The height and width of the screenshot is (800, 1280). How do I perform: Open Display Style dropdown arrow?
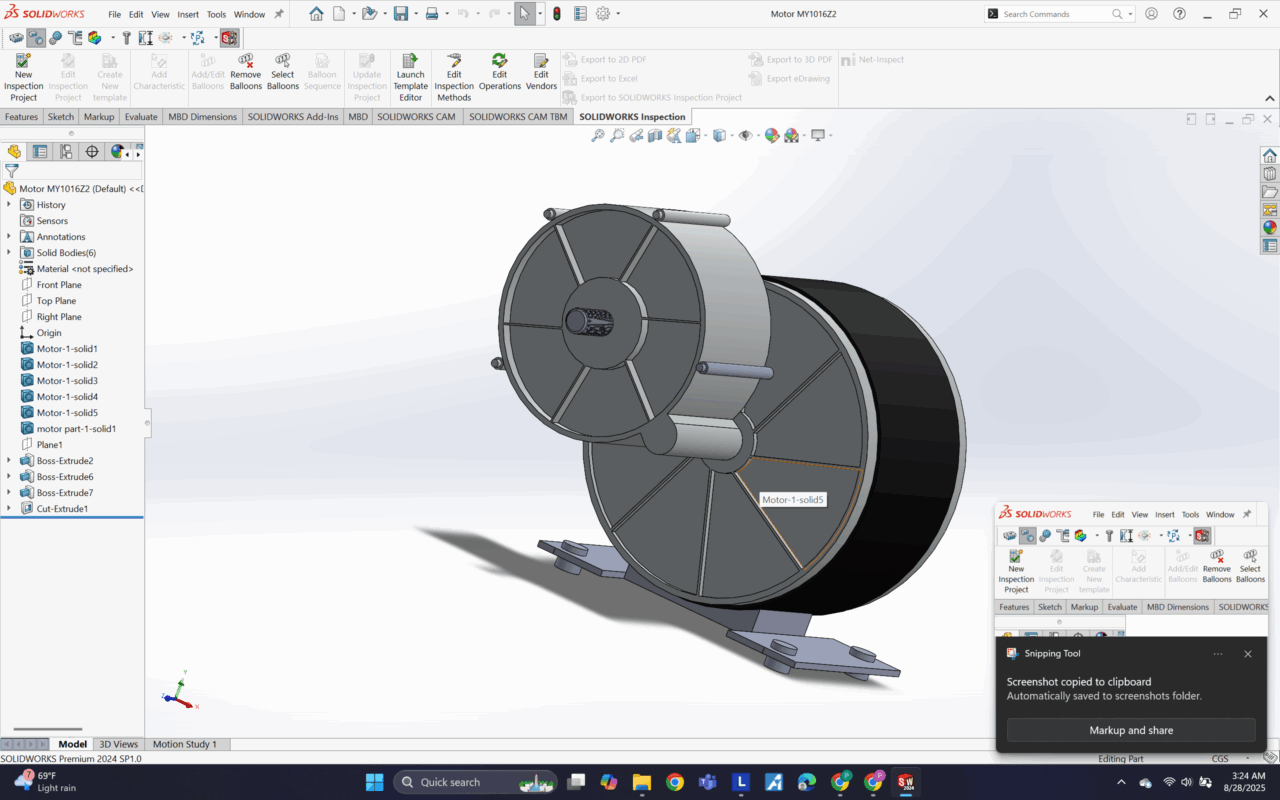(731, 135)
